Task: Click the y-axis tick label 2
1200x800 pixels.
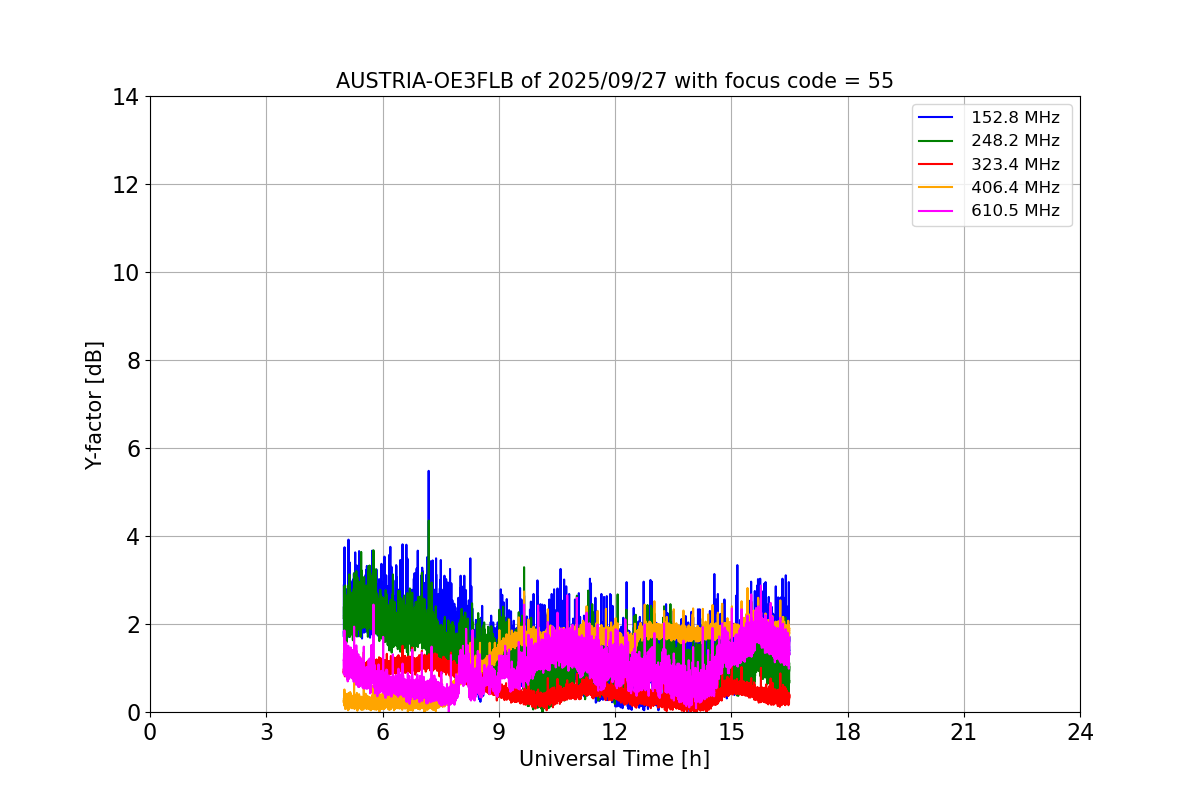Action: click(x=132, y=625)
